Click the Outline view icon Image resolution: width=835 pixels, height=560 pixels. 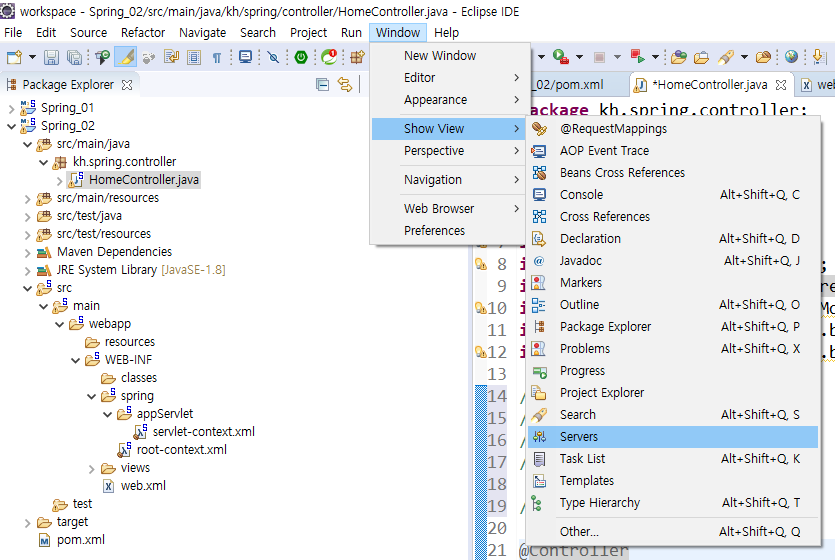[539, 304]
